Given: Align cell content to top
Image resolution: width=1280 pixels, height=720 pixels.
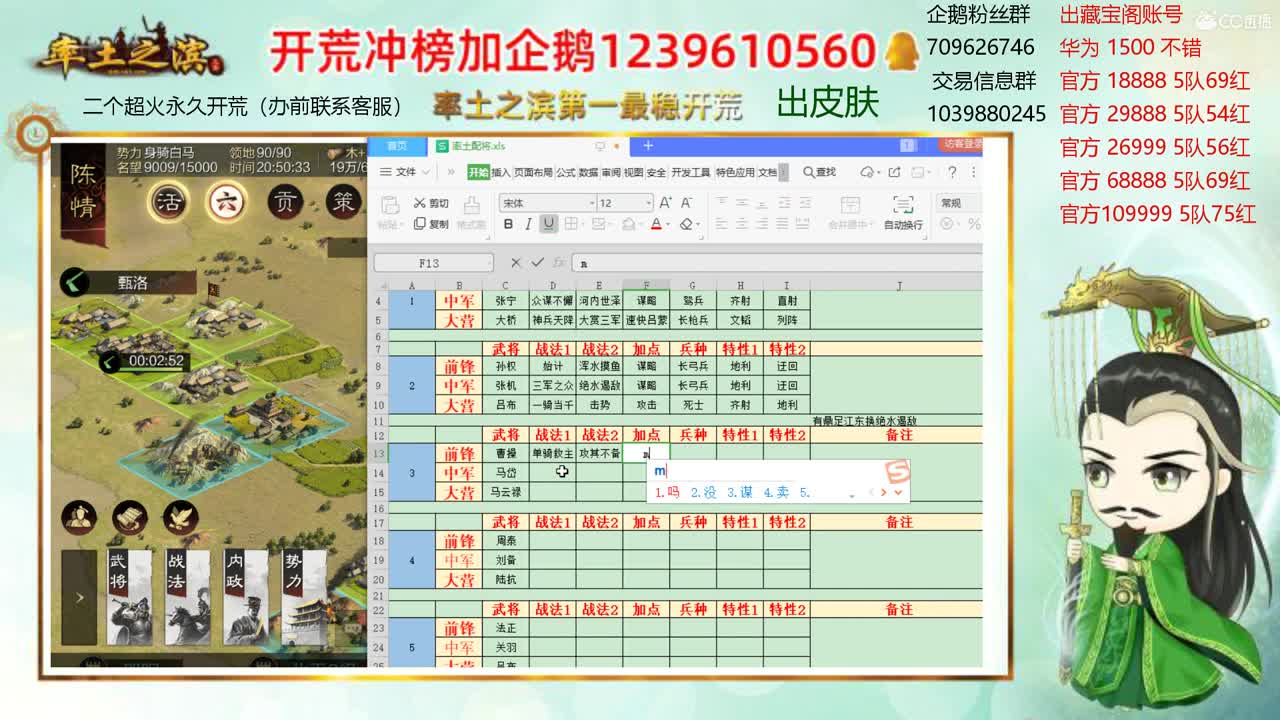Looking at the screenshot, I should [720, 203].
